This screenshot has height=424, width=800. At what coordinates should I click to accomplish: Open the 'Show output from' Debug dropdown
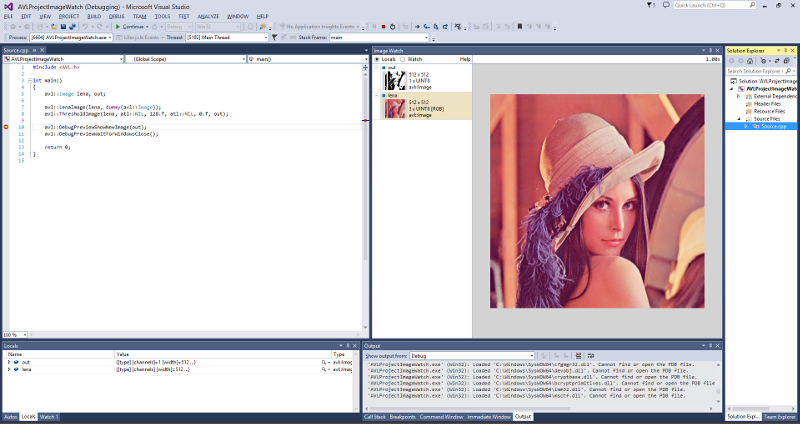pos(470,355)
